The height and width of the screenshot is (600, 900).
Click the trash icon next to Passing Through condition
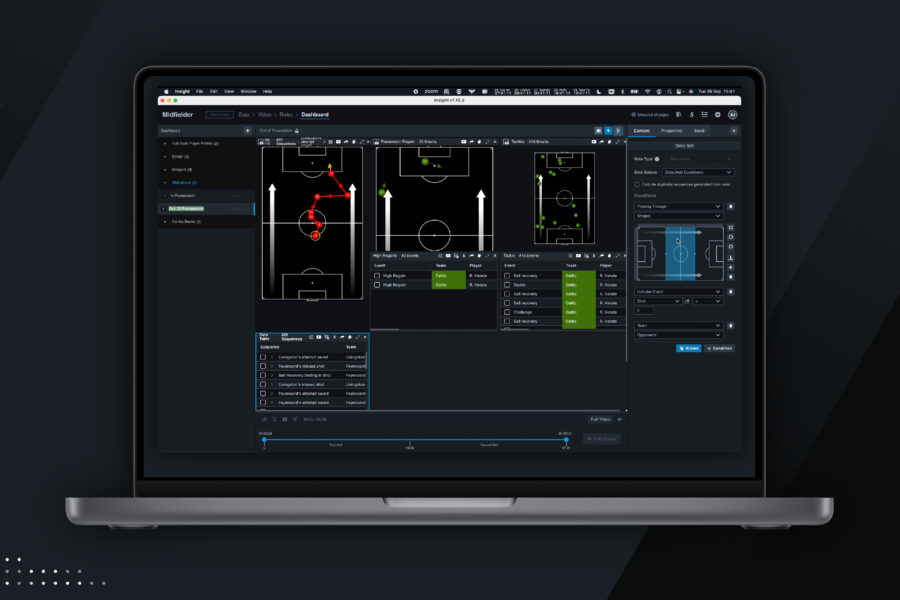[730, 205]
